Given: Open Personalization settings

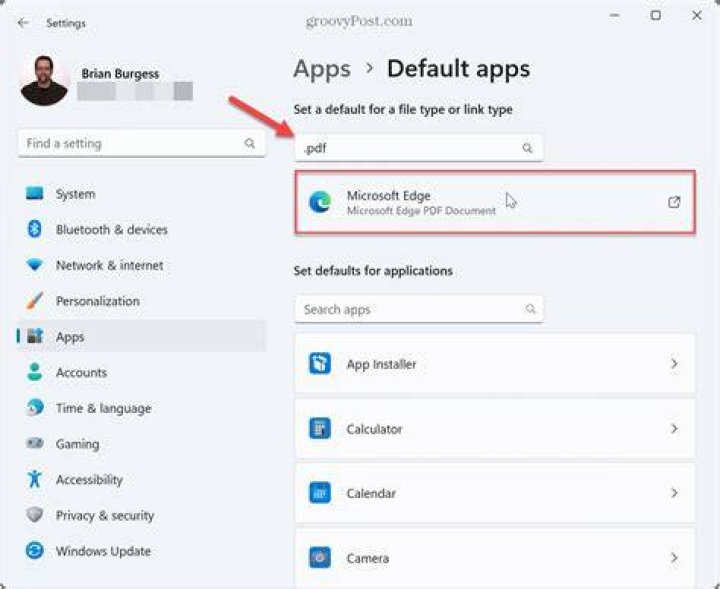Looking at the screenshot, I should click(x=141, y=301).
